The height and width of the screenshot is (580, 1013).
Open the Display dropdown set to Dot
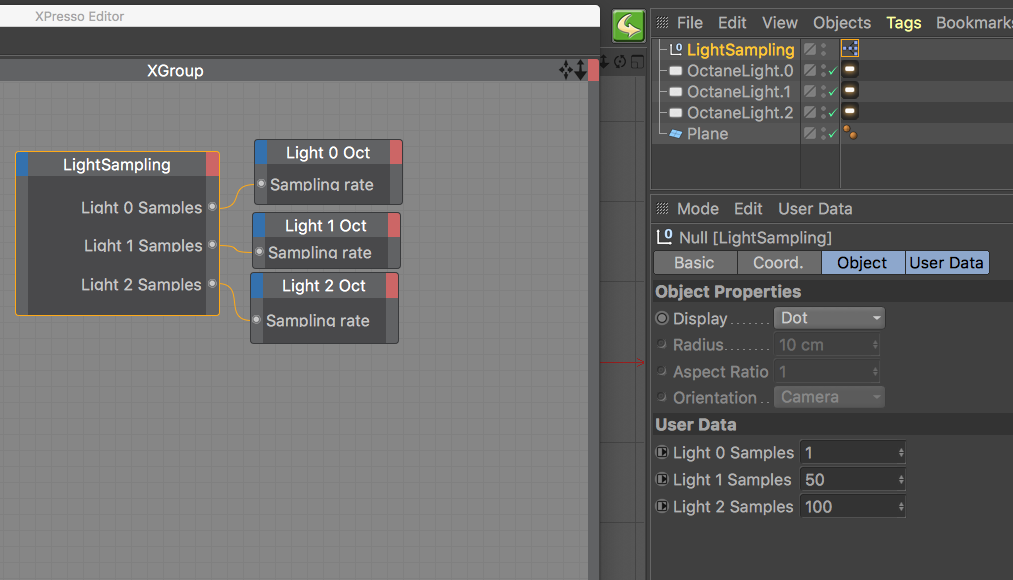pyautogui.click(x=829, y=318)
